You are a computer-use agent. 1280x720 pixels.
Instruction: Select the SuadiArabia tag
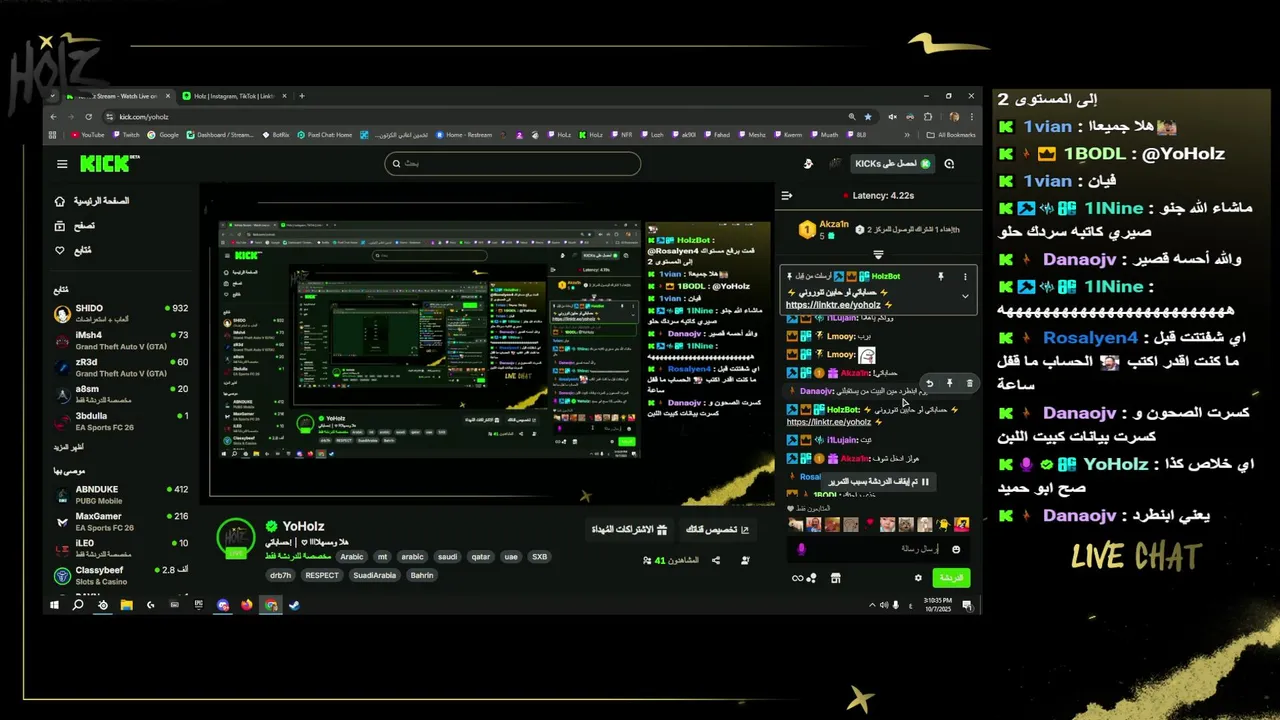click(375, 575)
